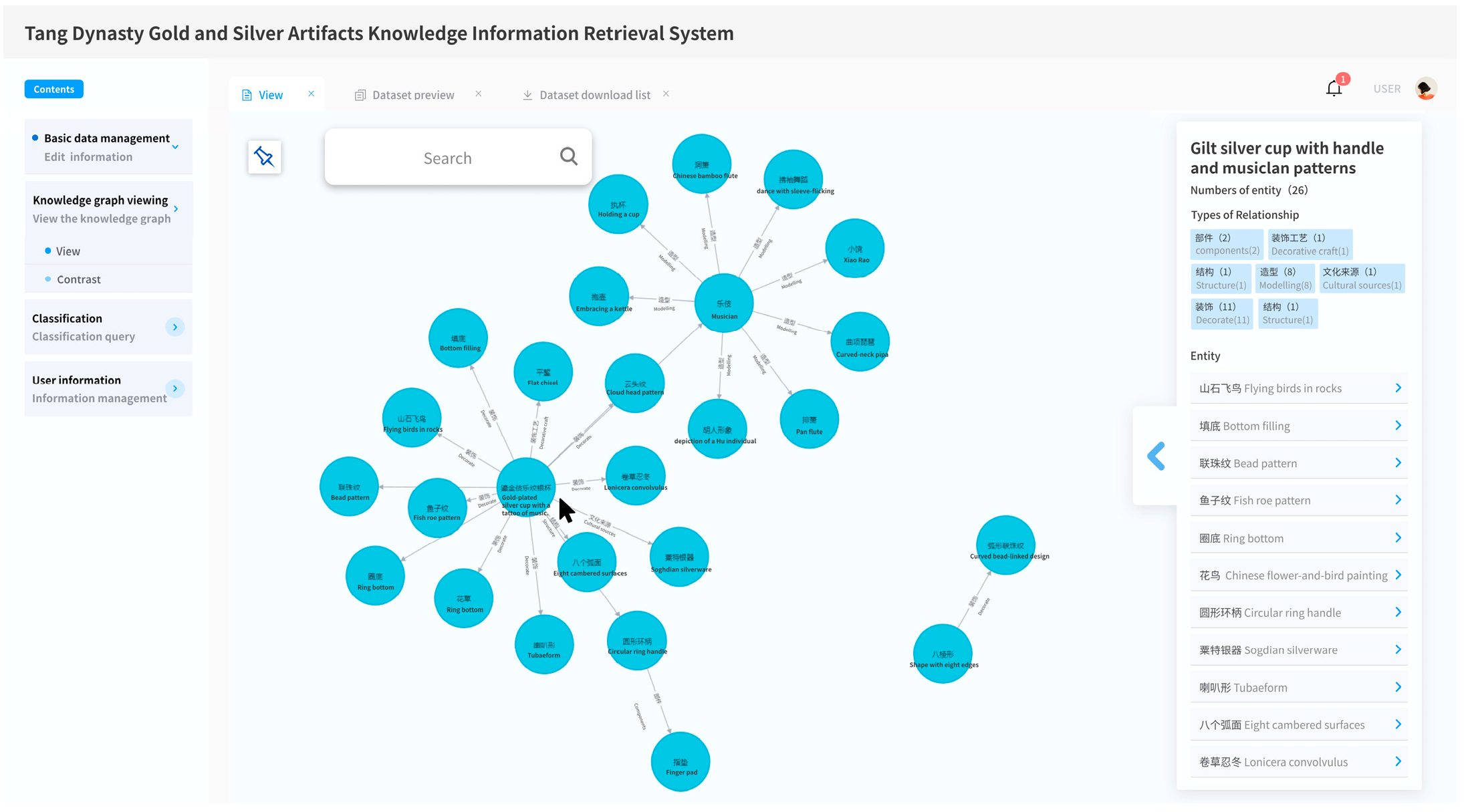Image resolution: width=1464 pixels, height=812 pixels.
Task: Switch to Dataset preview tab
Action: (412, 95)
